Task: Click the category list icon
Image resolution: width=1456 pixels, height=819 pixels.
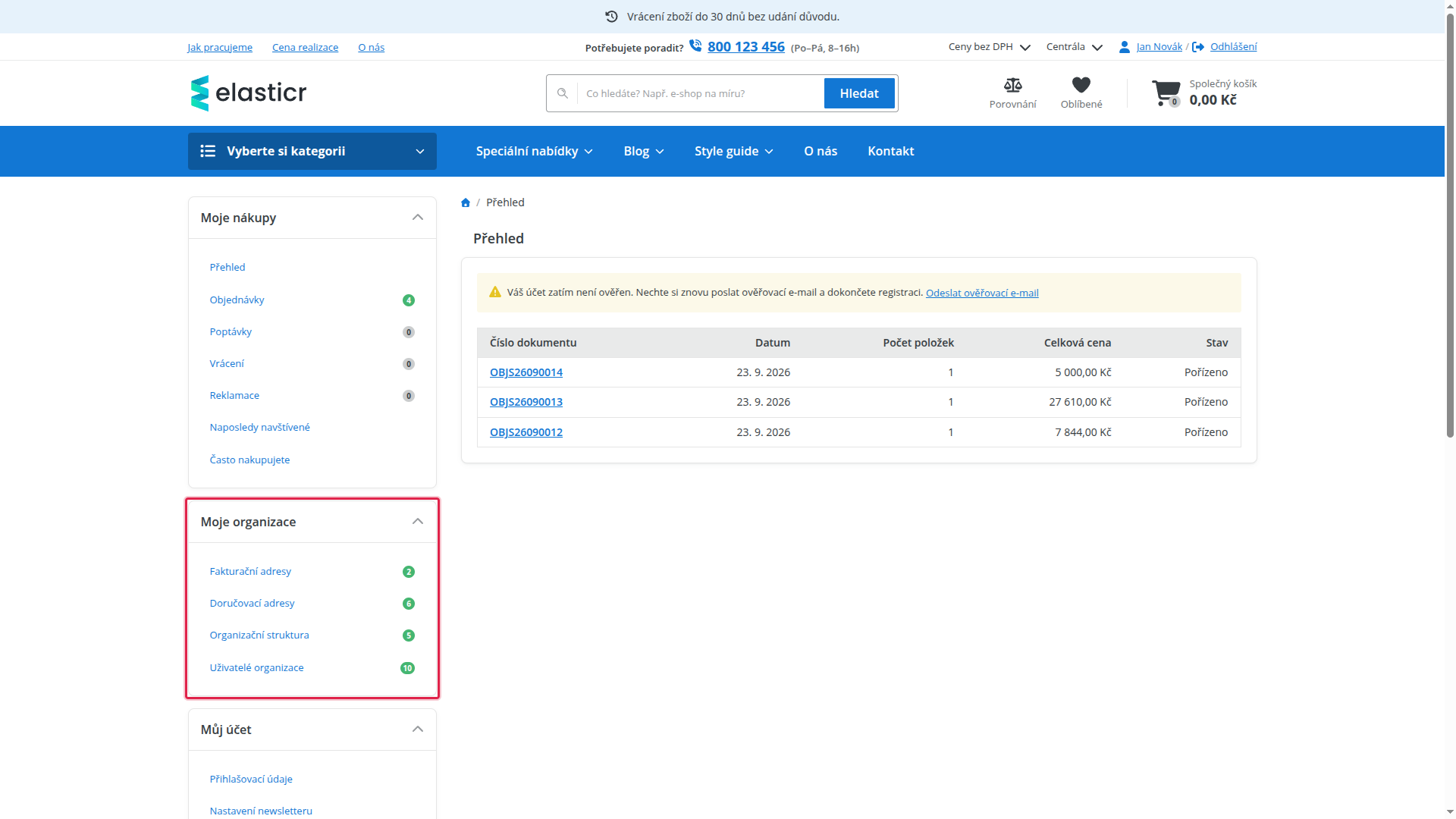Action: pyautogui.click(x=208, y=151)
